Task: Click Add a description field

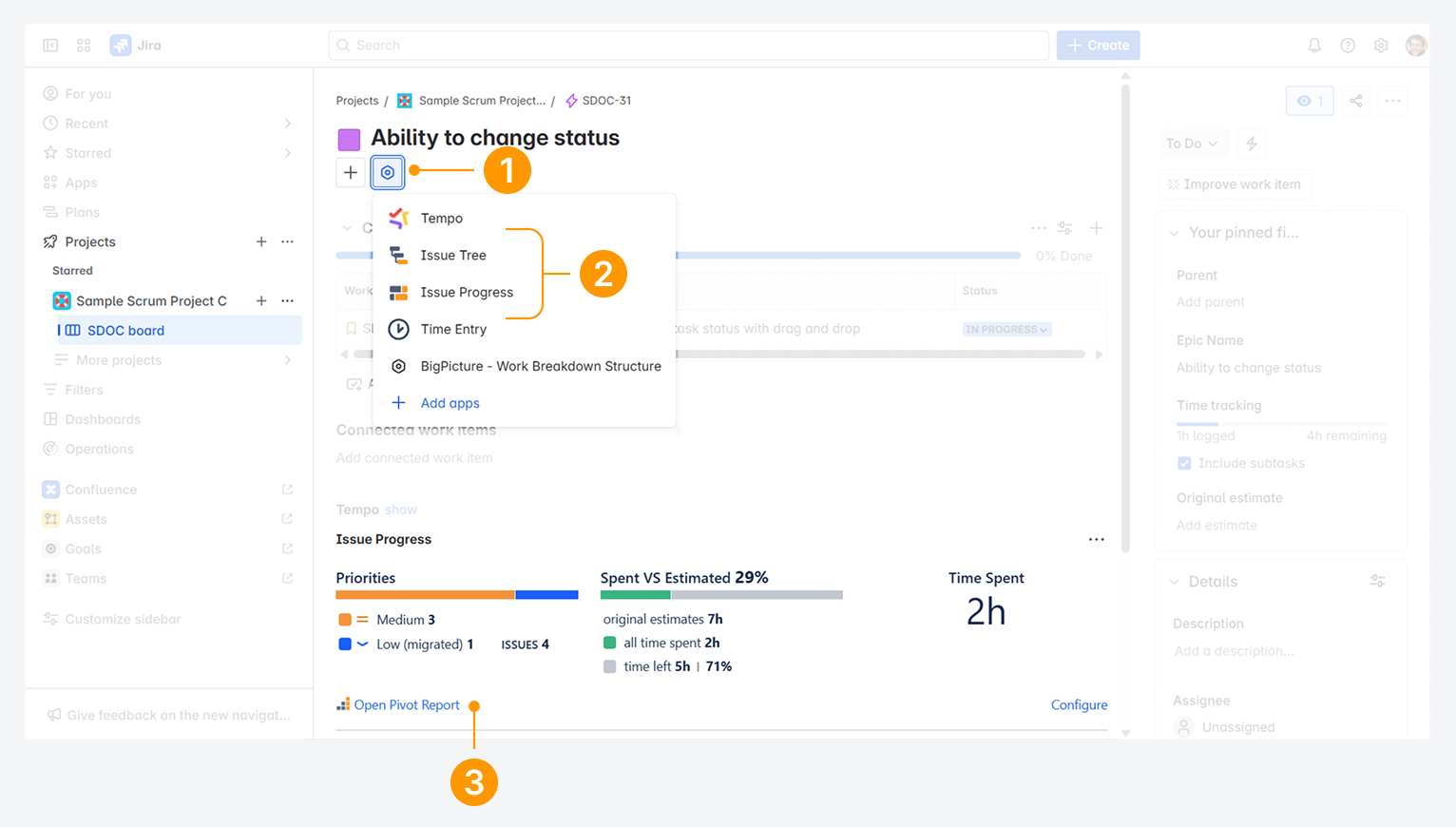Action: (x=1234, y=651)
